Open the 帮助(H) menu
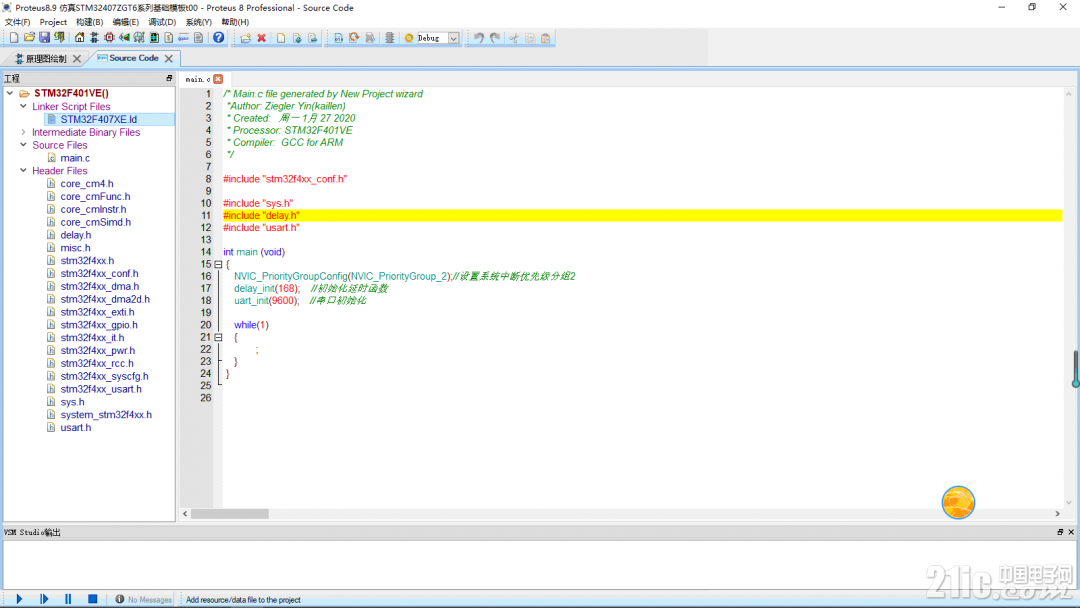1080x608 pixels. (x=235, y=22)
